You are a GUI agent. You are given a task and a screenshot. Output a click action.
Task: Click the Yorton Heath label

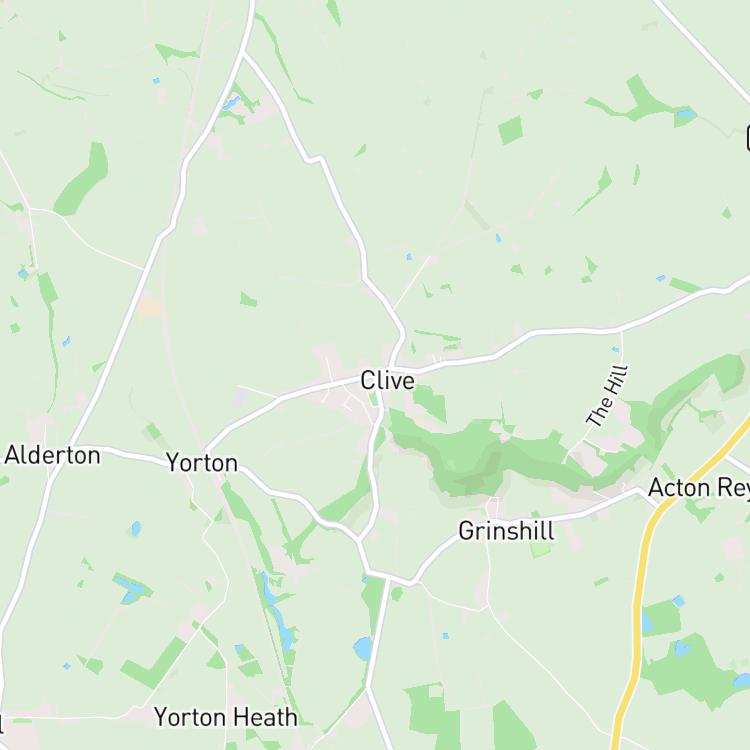click(226, 717)
